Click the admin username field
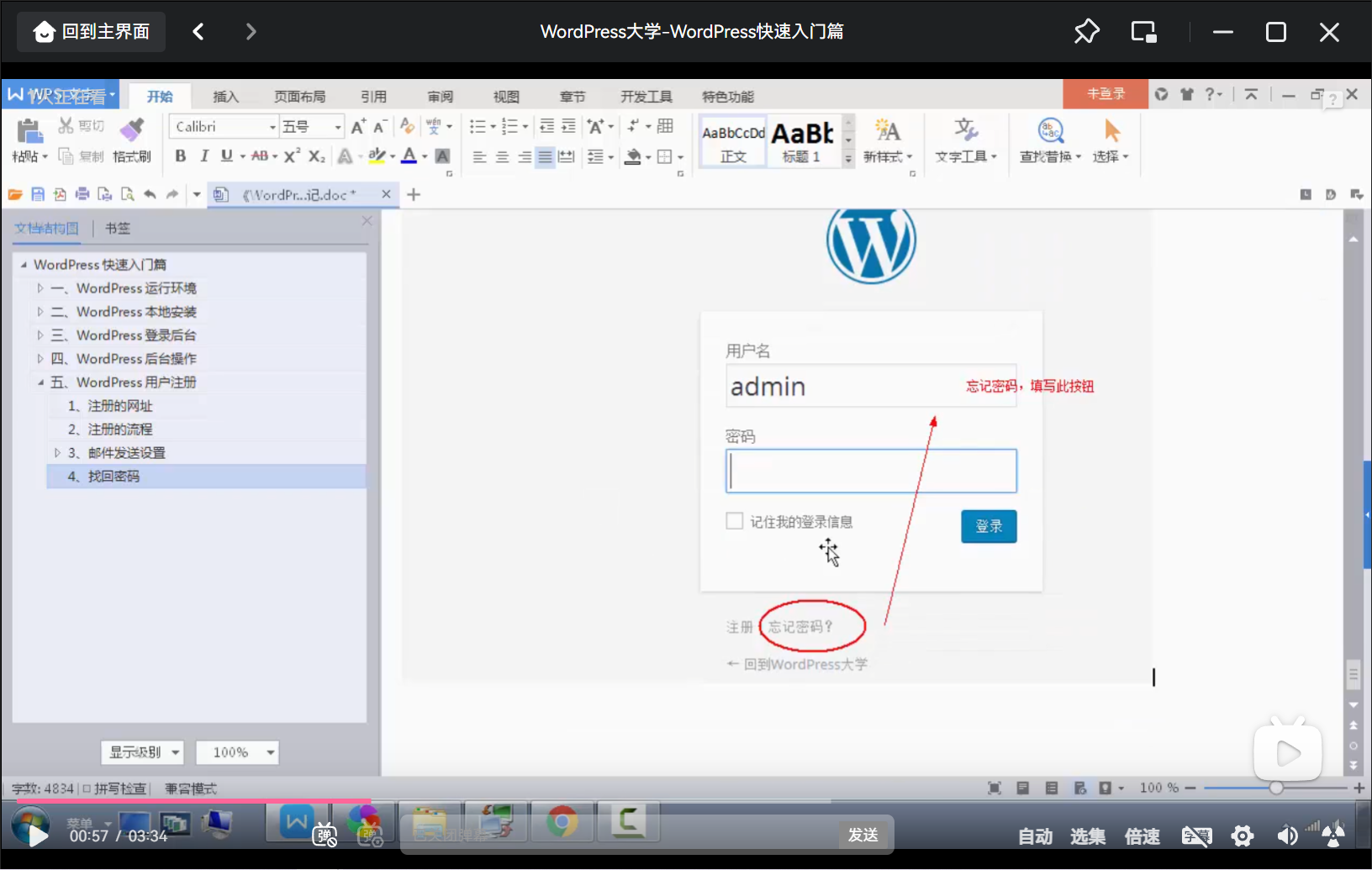The image size is (1372, 870). click(x=871, y=386)
